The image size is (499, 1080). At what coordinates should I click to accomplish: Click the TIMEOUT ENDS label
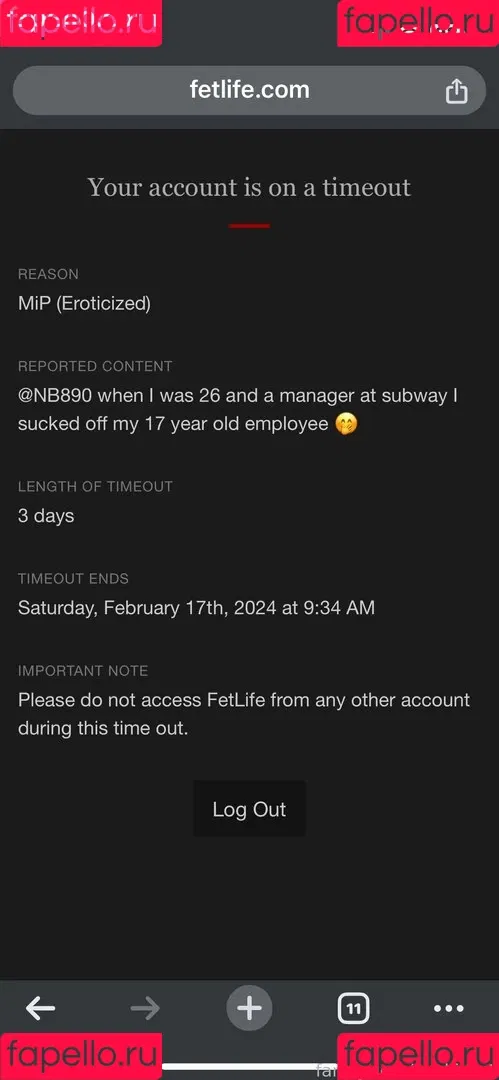pyautogui.click(x=73, y=579)
